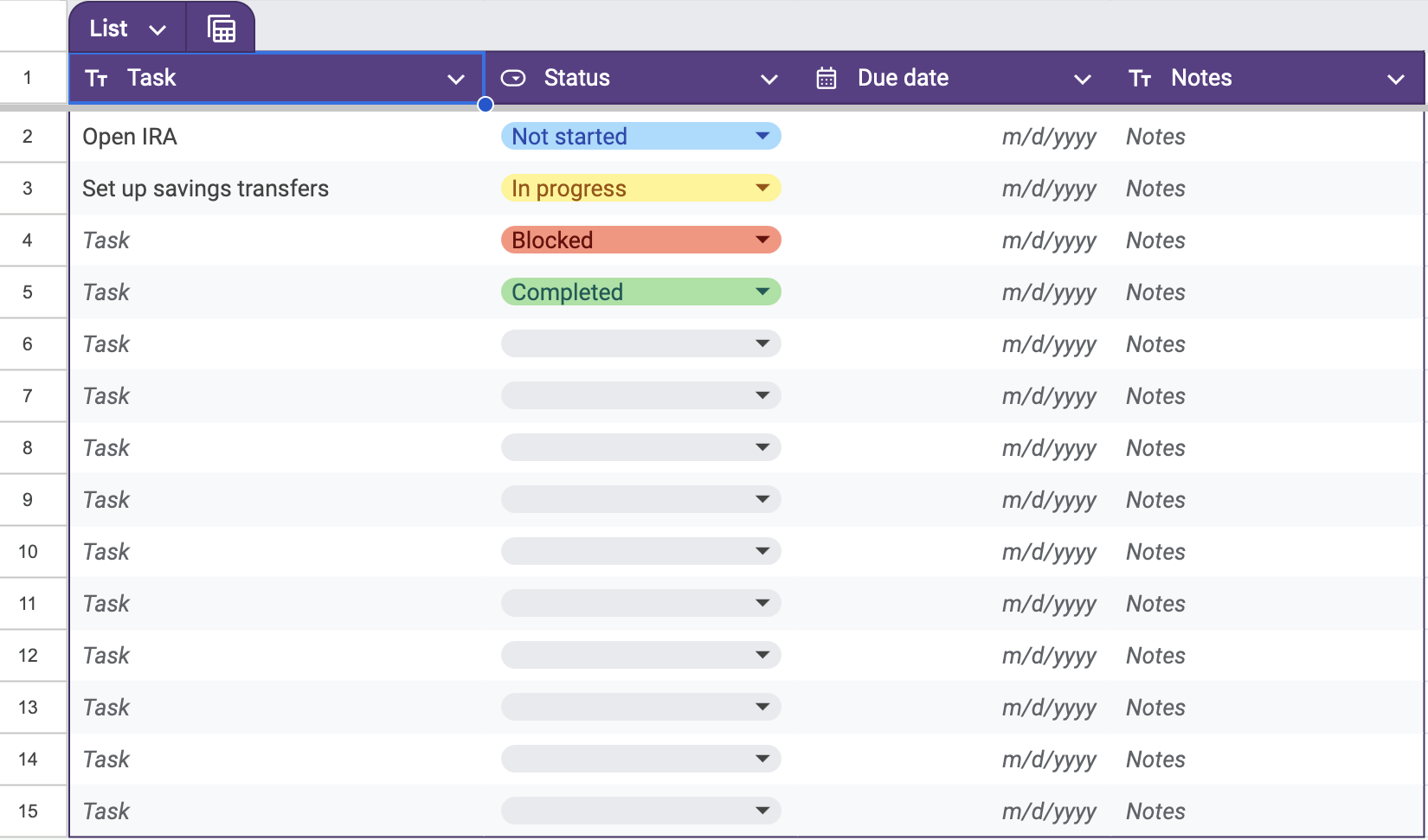Click the text type icon beside Task header

(x=96, y=79)
